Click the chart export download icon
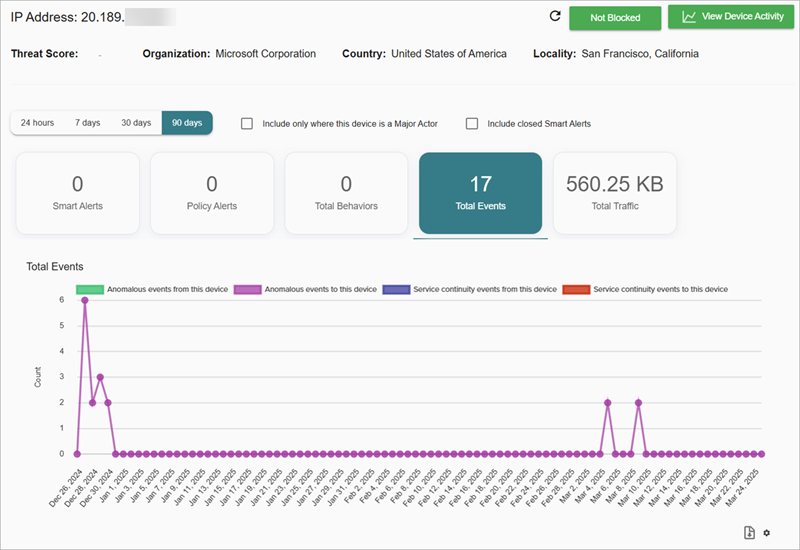This screenshot has width=800, height=550. coord(750,531)
